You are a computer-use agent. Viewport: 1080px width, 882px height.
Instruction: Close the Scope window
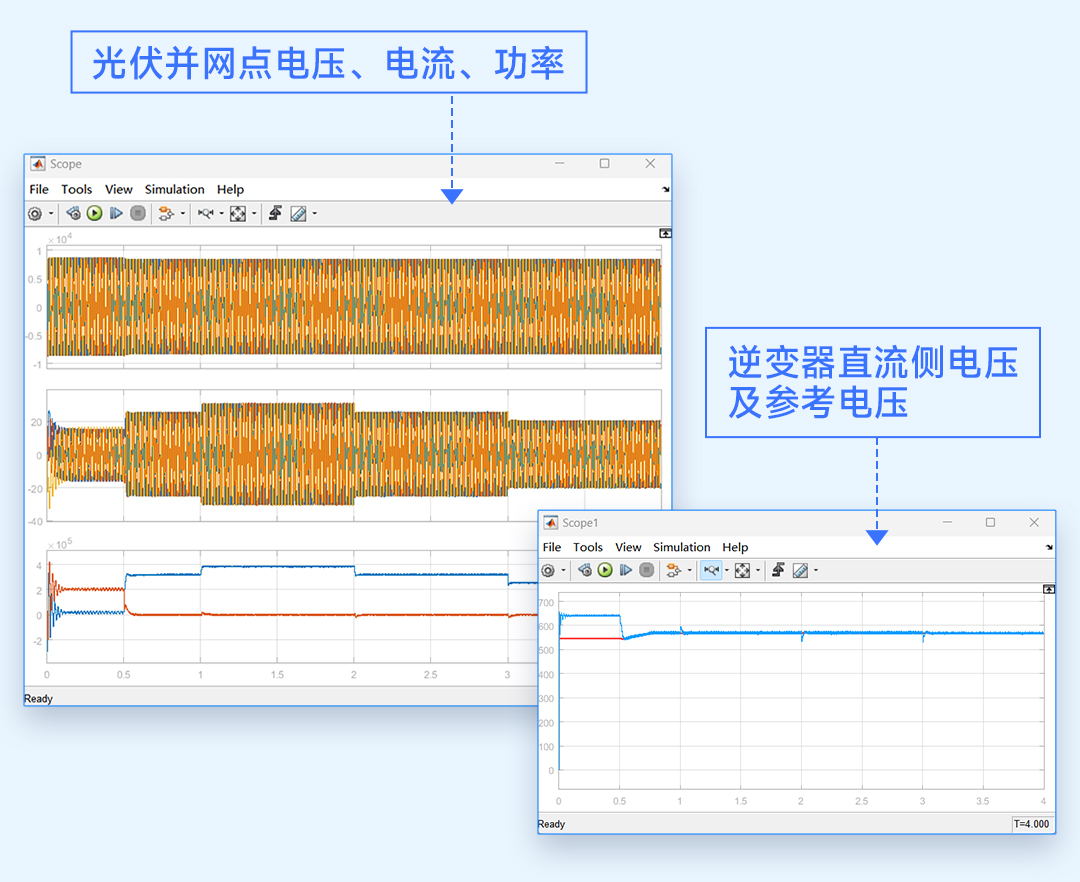point(650,163)
